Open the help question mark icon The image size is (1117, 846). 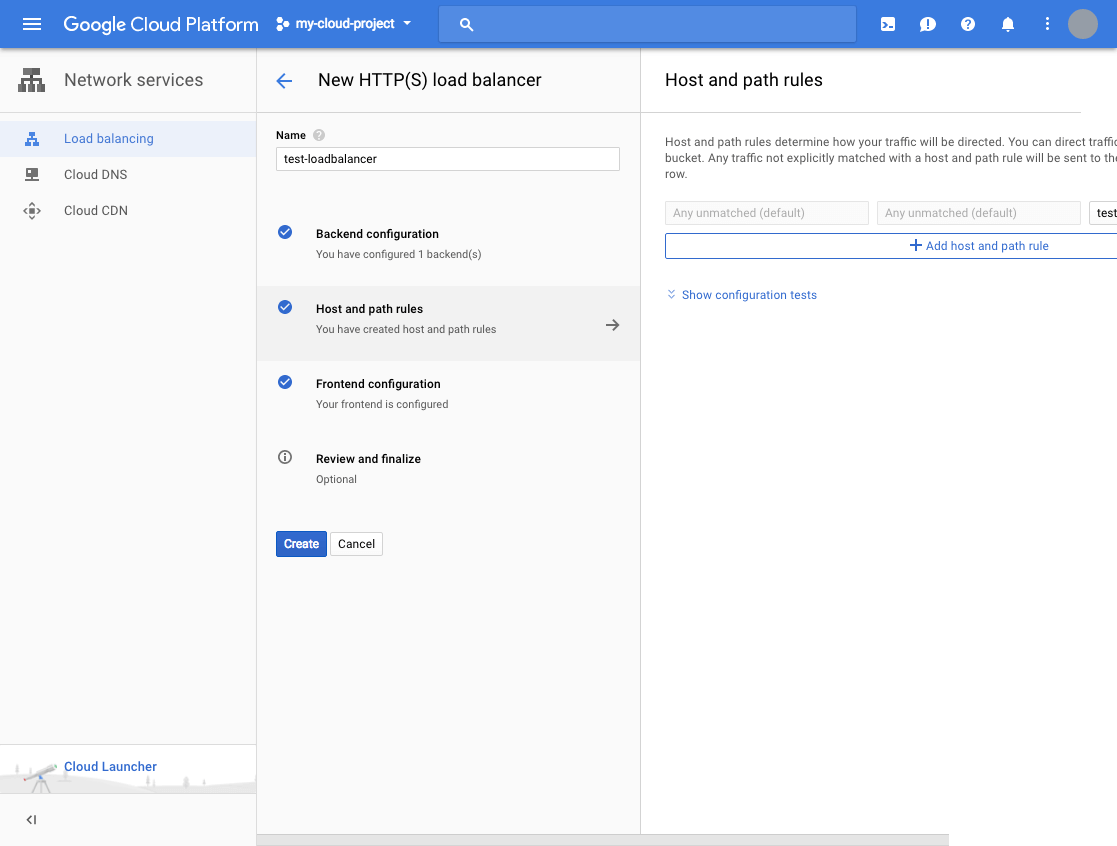[x=967, y=24]
